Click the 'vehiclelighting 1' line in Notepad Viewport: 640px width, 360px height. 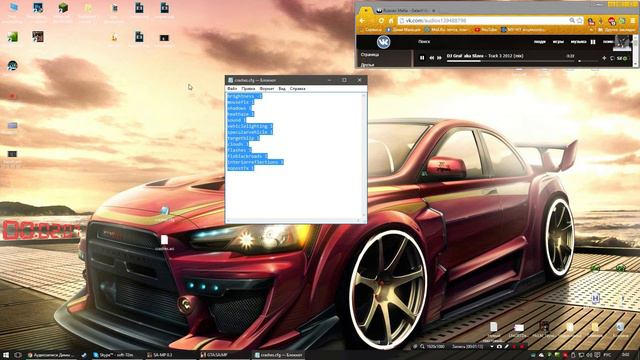click(250, 127)
